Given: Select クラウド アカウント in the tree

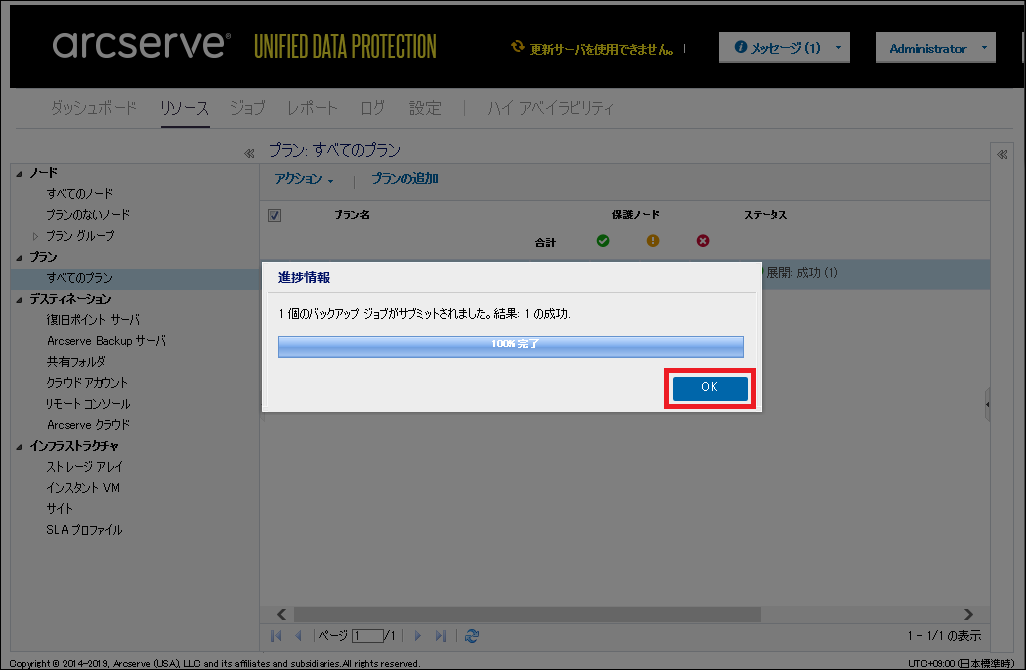Looking at the screenshot, I should [x=87, y=383].
